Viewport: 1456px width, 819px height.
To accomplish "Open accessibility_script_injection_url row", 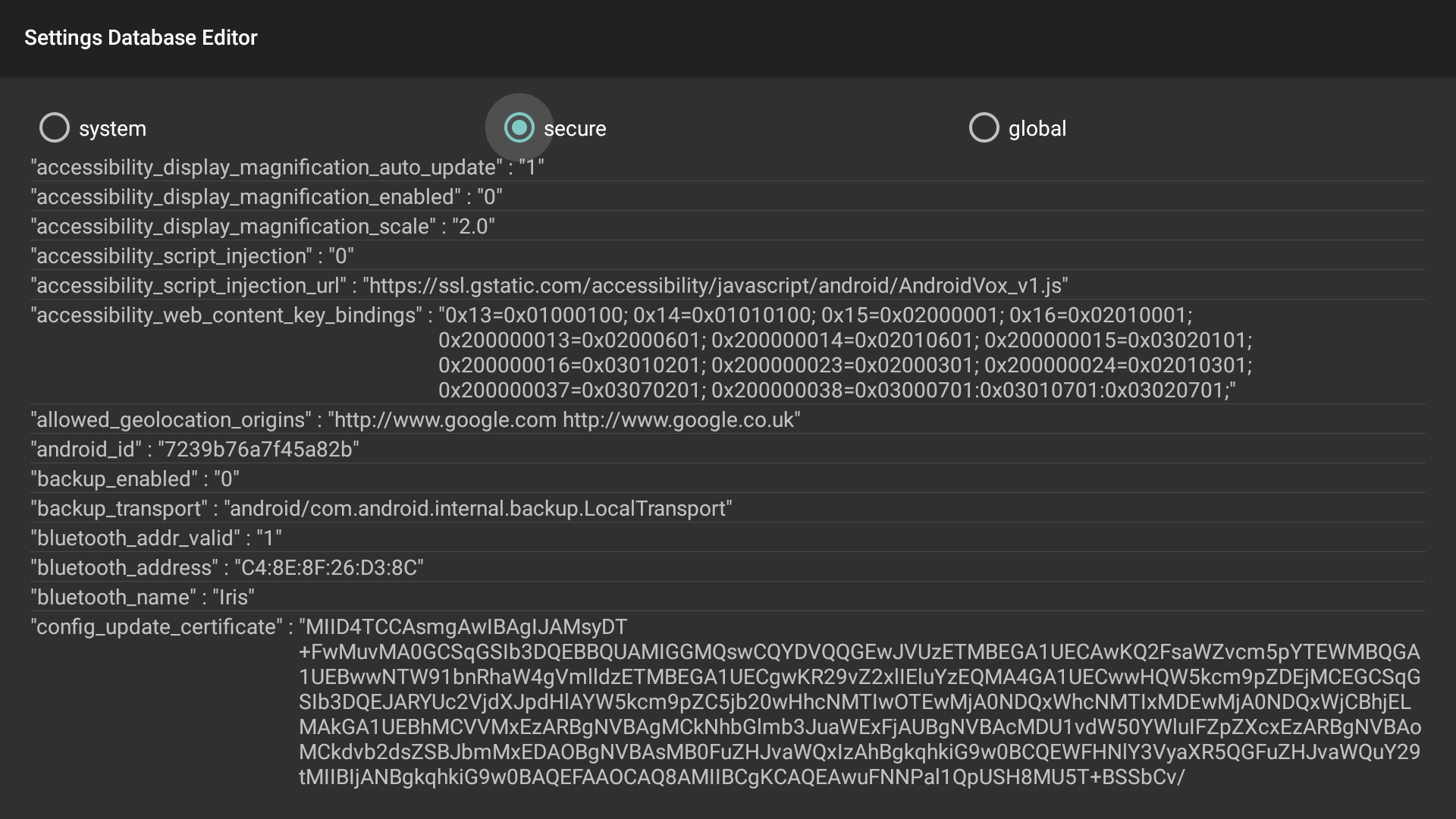I will [x=549, y=286].
